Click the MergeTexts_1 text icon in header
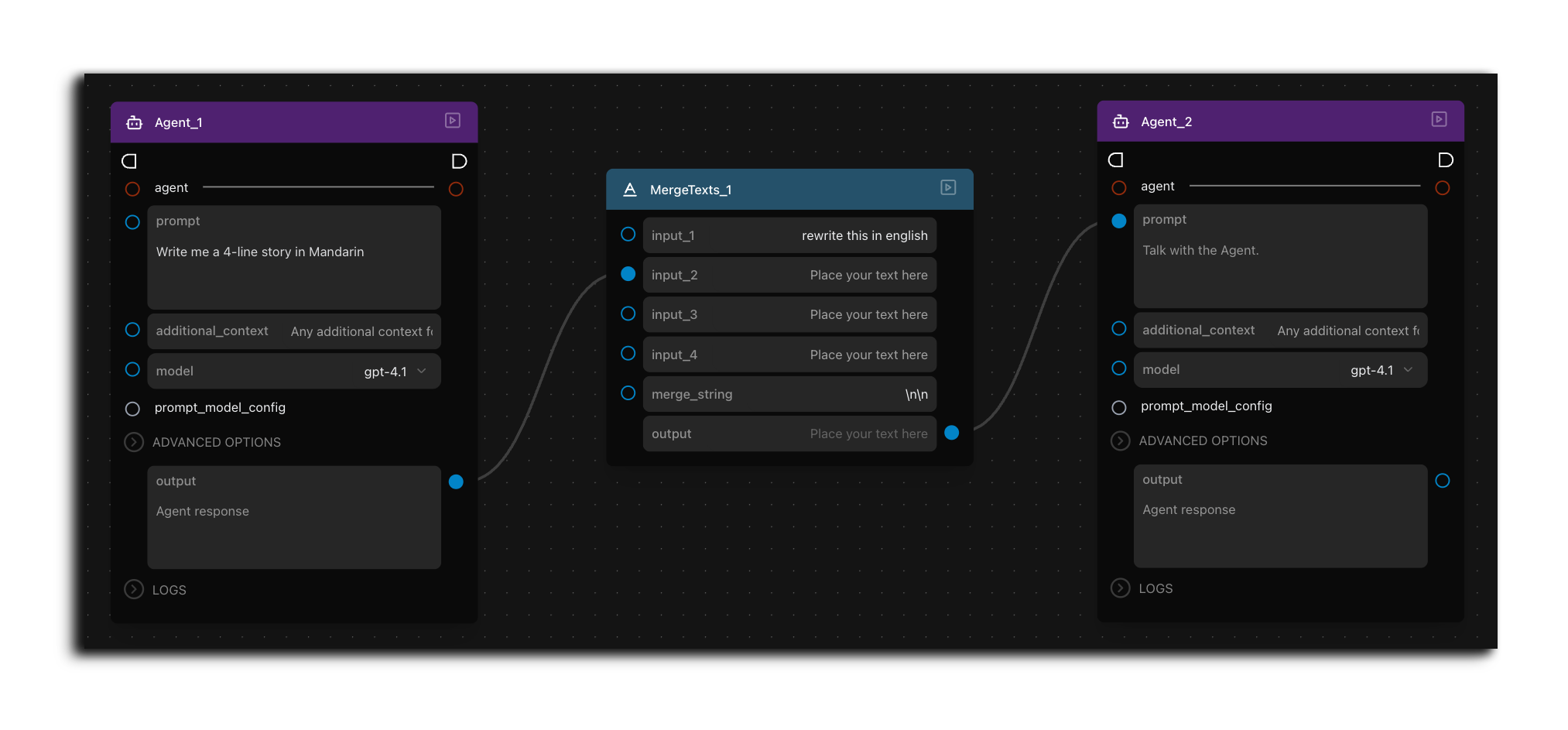1568x730 pixels. tap(630, 190)
